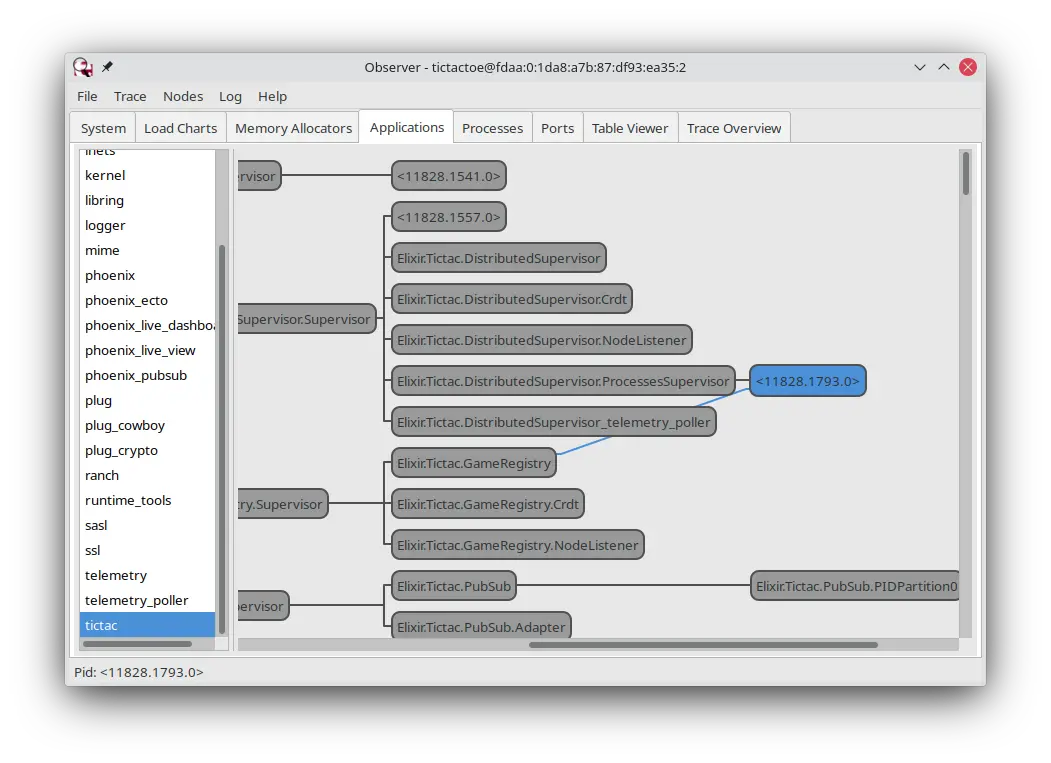This screenshot has height=763, width=1051.
Task: Select the Elixir.Tictac.PubSub process node
Action: 451,587
